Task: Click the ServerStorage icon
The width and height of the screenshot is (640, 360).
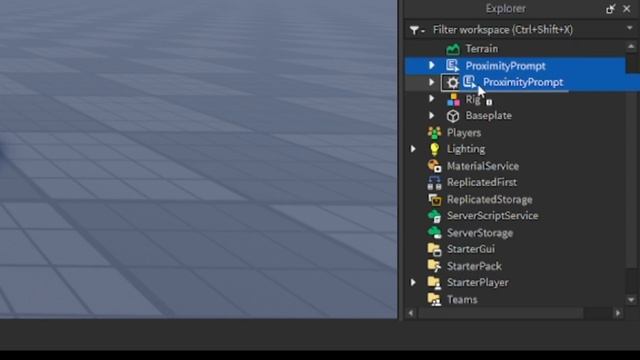Action: [434, 233]
